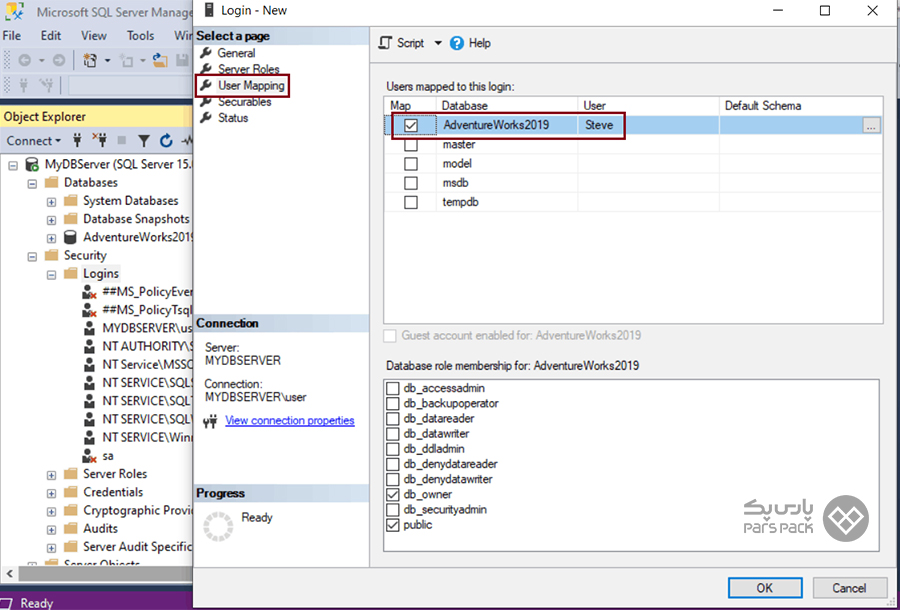Image resolution: width=900 pixels, height=610 pixels.
Task: Click the OK button
Action: 765,588
